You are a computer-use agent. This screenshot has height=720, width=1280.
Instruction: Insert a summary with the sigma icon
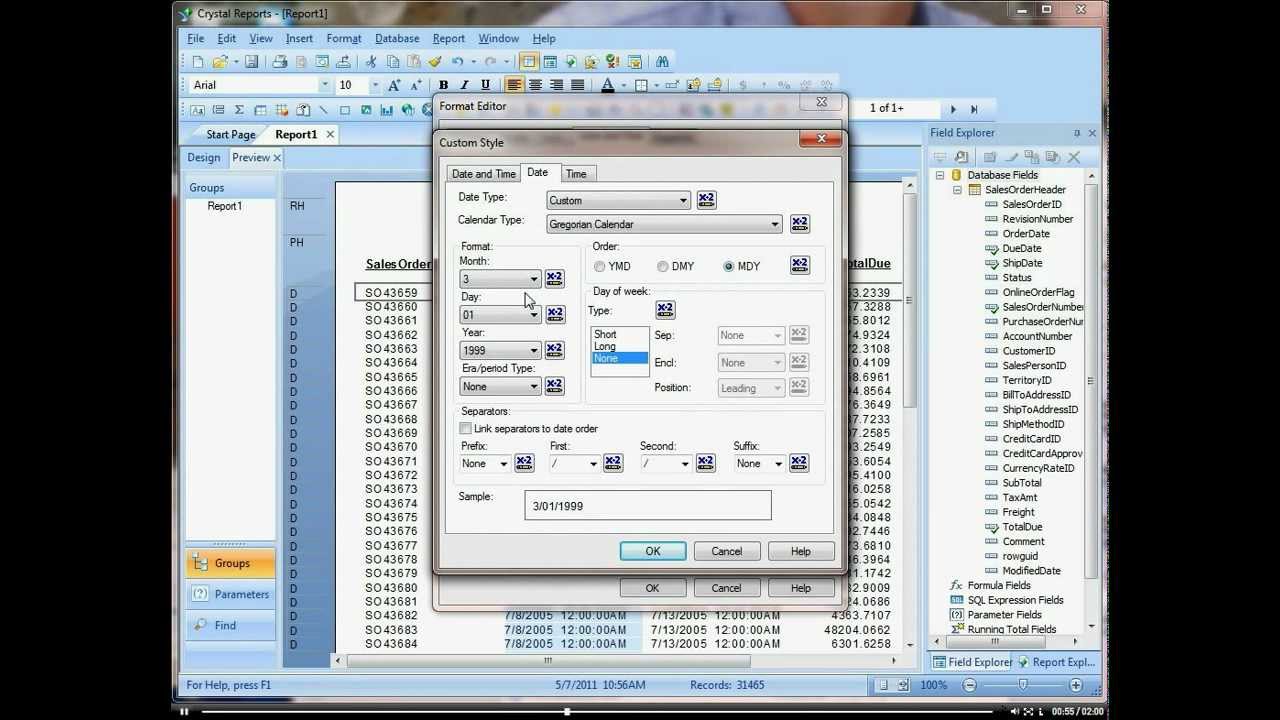point(239,110)
